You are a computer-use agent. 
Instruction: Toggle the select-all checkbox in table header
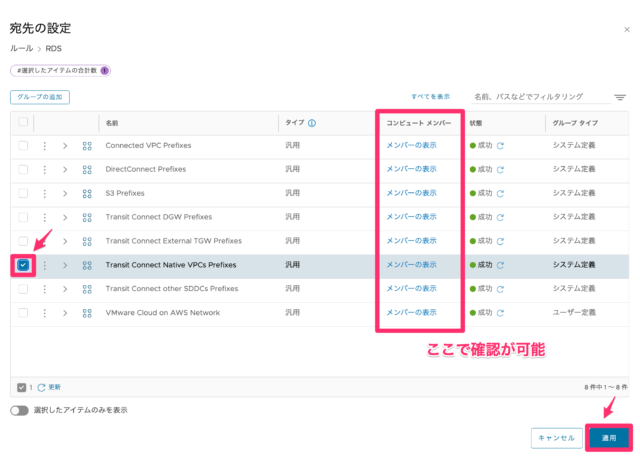[23, 122]
